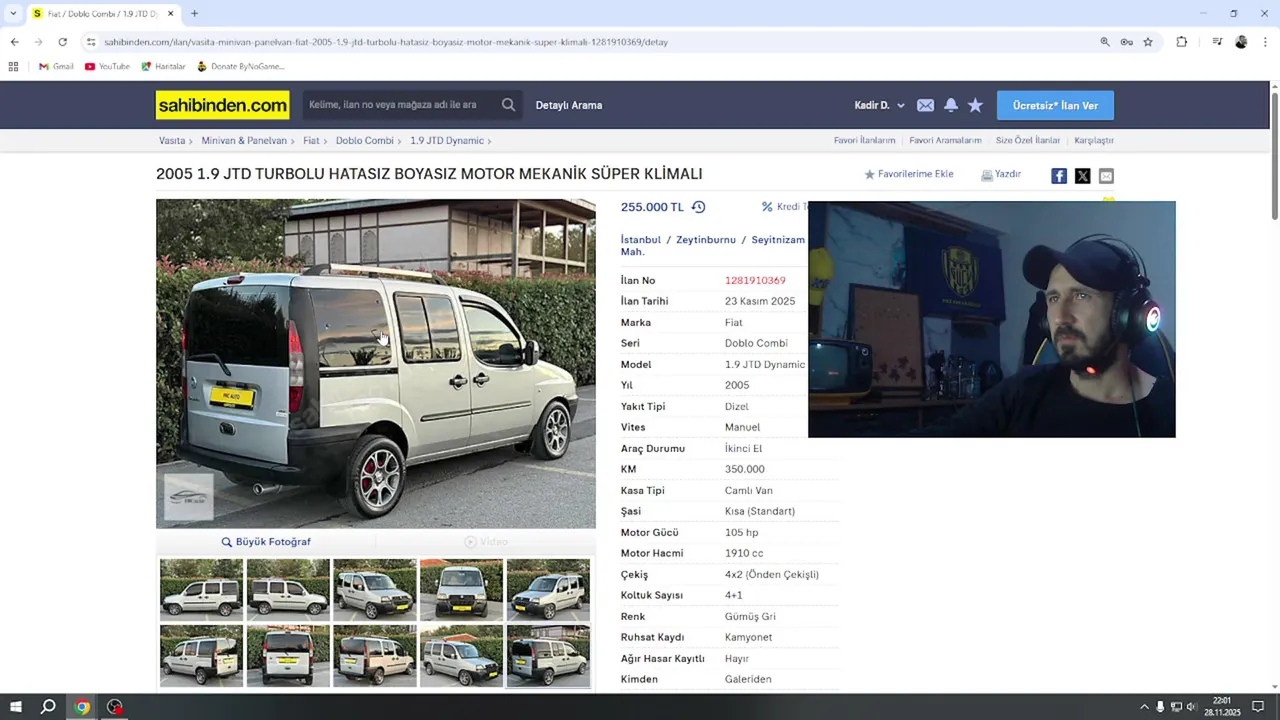Click the 255.000 TL price

652,207
